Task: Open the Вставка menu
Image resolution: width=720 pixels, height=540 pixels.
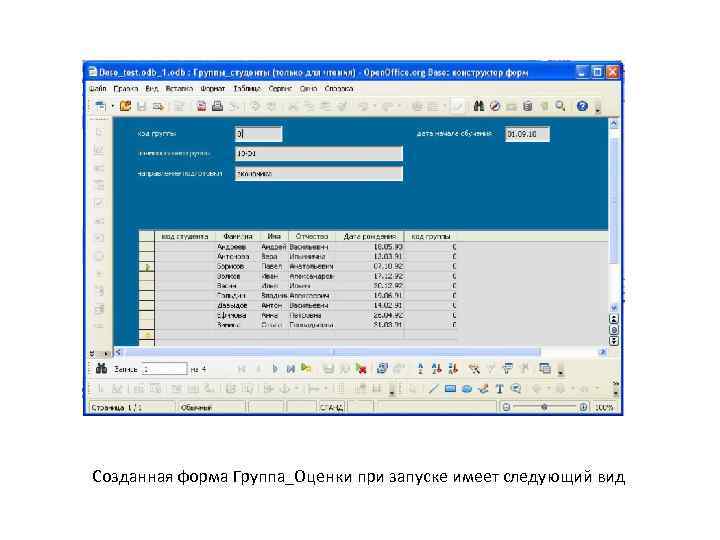Action: tap(179, 88)
